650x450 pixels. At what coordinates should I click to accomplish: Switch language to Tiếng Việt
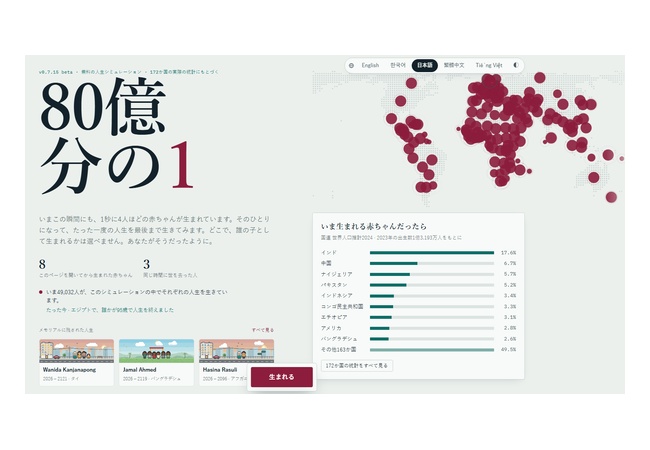(x=489, y=65)
